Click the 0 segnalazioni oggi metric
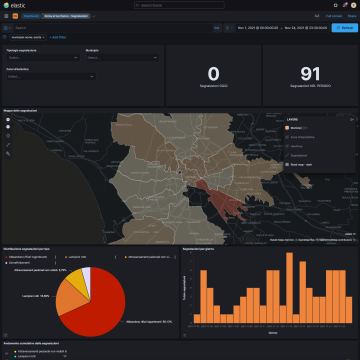 pyautogui.click(x=213, y=74)
